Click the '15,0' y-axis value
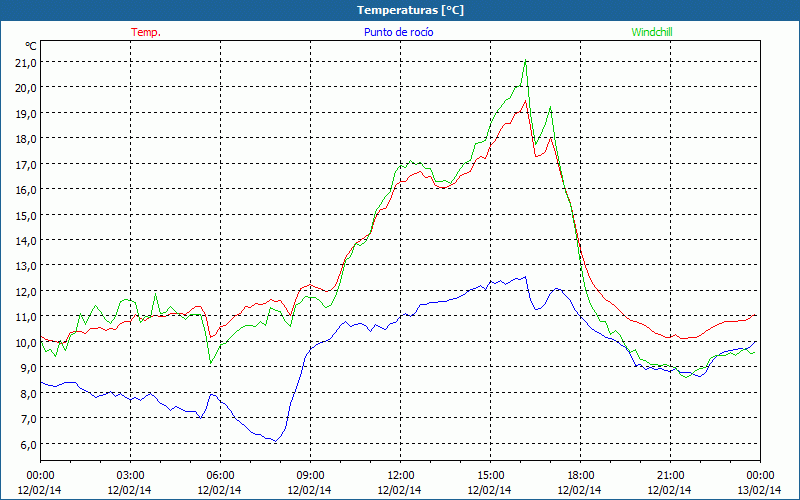 click(x=26, y=215)
